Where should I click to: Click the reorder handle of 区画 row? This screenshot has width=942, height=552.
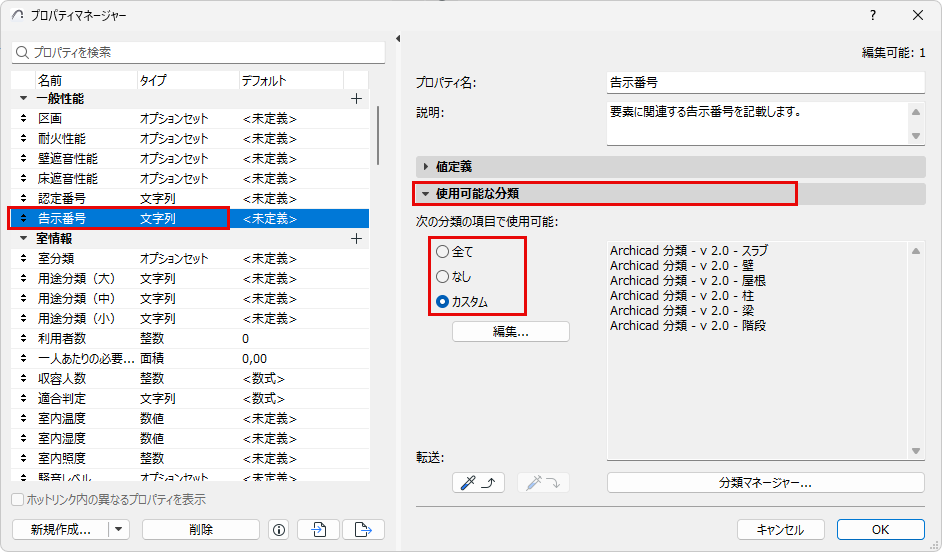click(23, 118)
